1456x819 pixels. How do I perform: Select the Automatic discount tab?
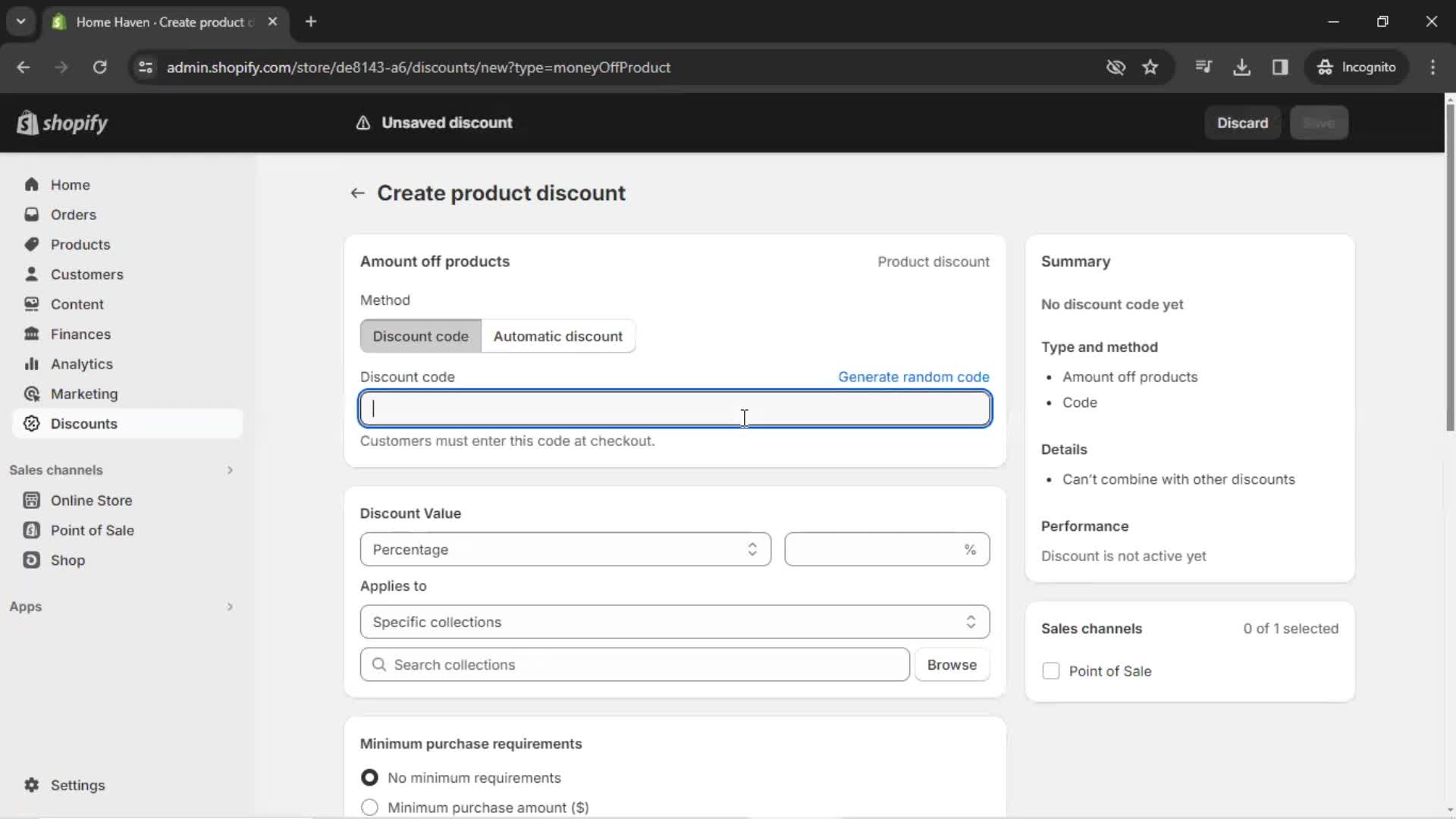click(559, 336)
